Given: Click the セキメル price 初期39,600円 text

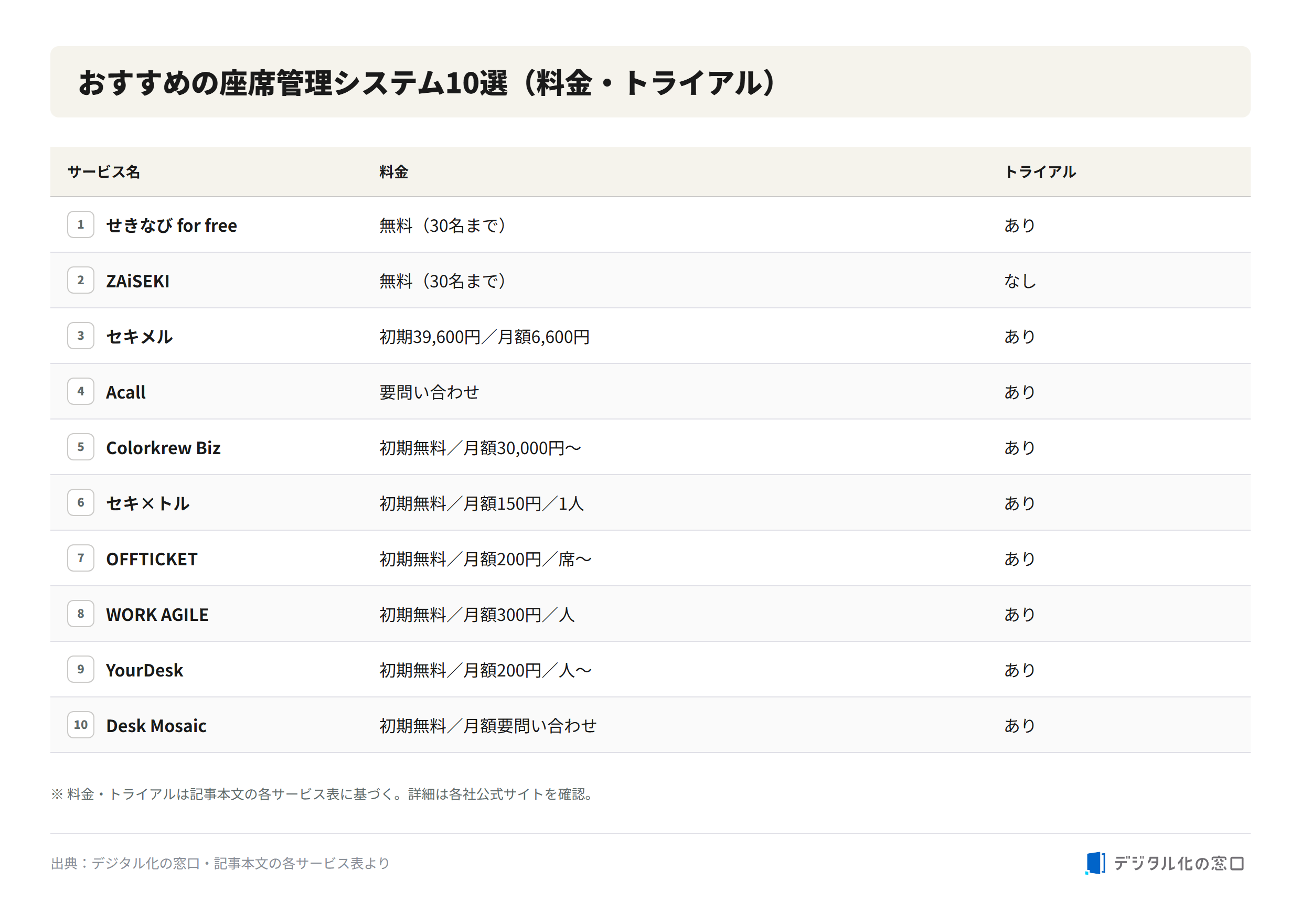Looking at the screenshot, I should tap(430, 337).
